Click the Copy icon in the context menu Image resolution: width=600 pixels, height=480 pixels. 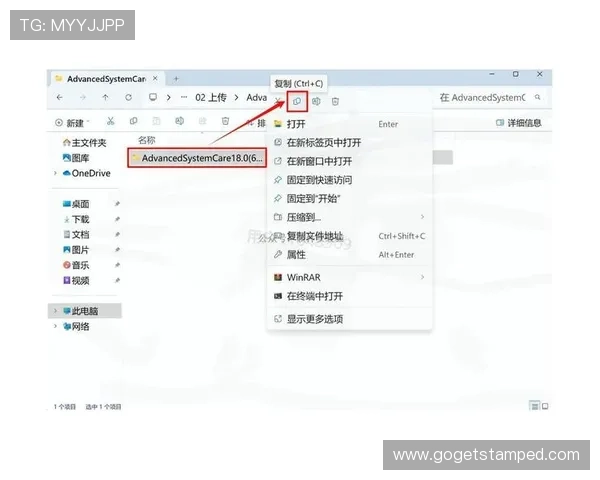coord(297,101)
